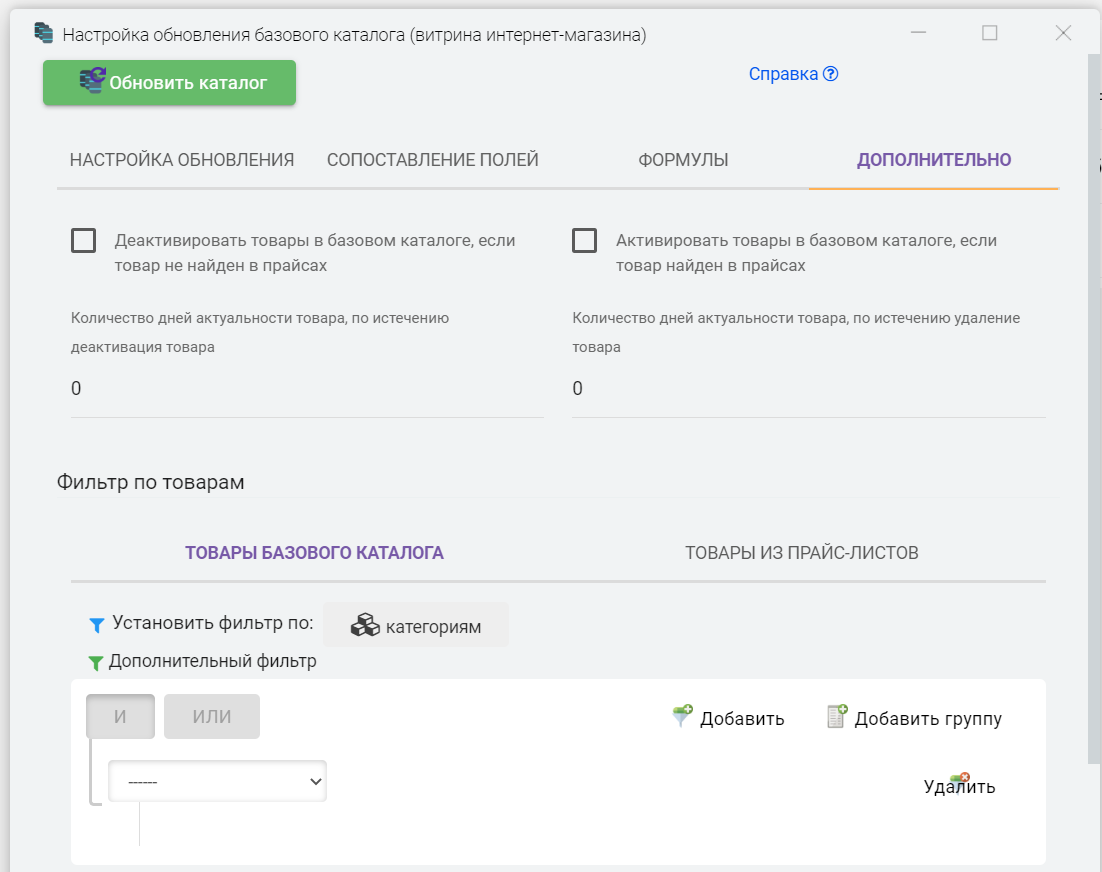This screenshot has width=1102, height=872.
Task: Click the cubes icon next to категориям
Action: [365, 626]
